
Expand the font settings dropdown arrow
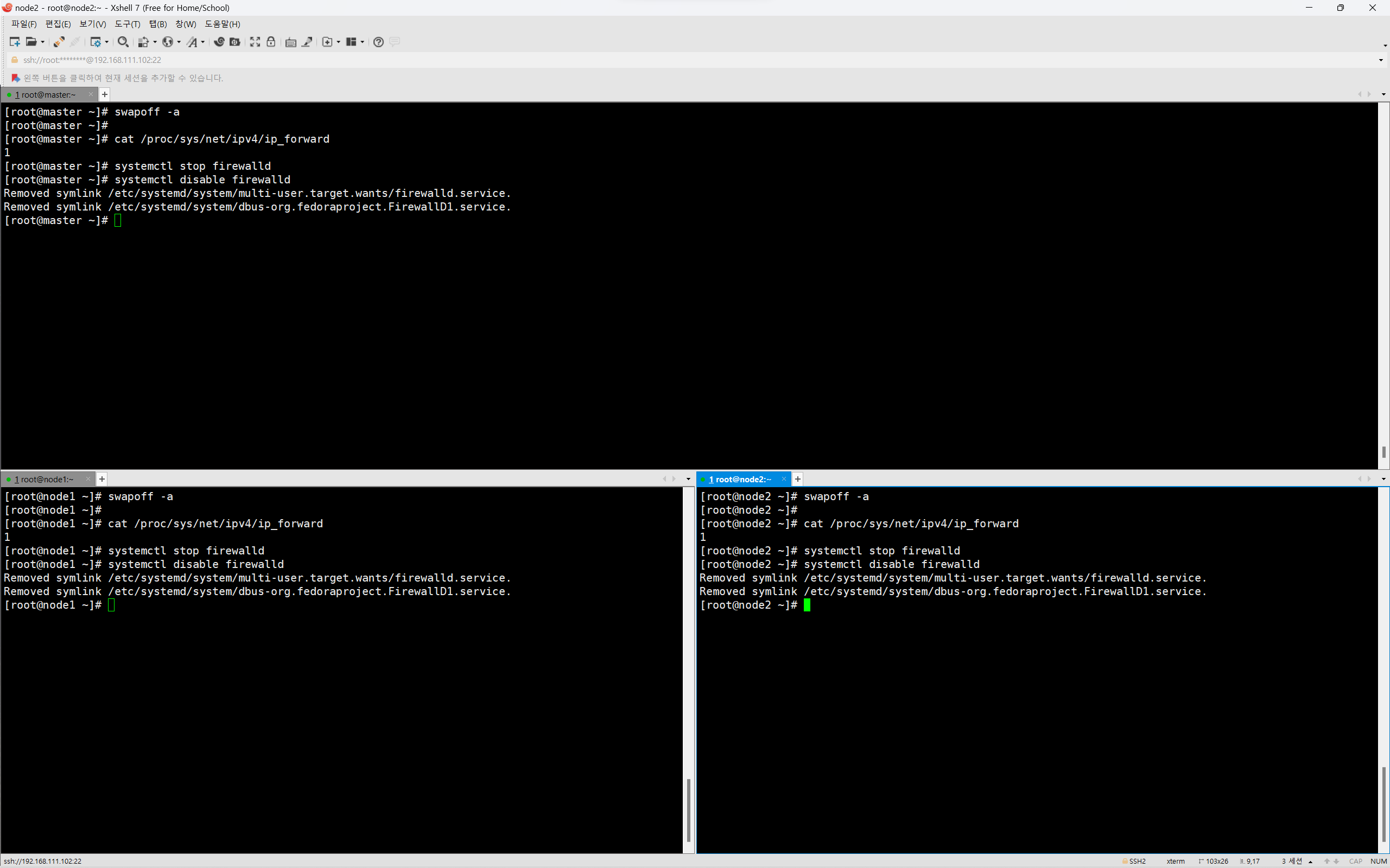203,42
